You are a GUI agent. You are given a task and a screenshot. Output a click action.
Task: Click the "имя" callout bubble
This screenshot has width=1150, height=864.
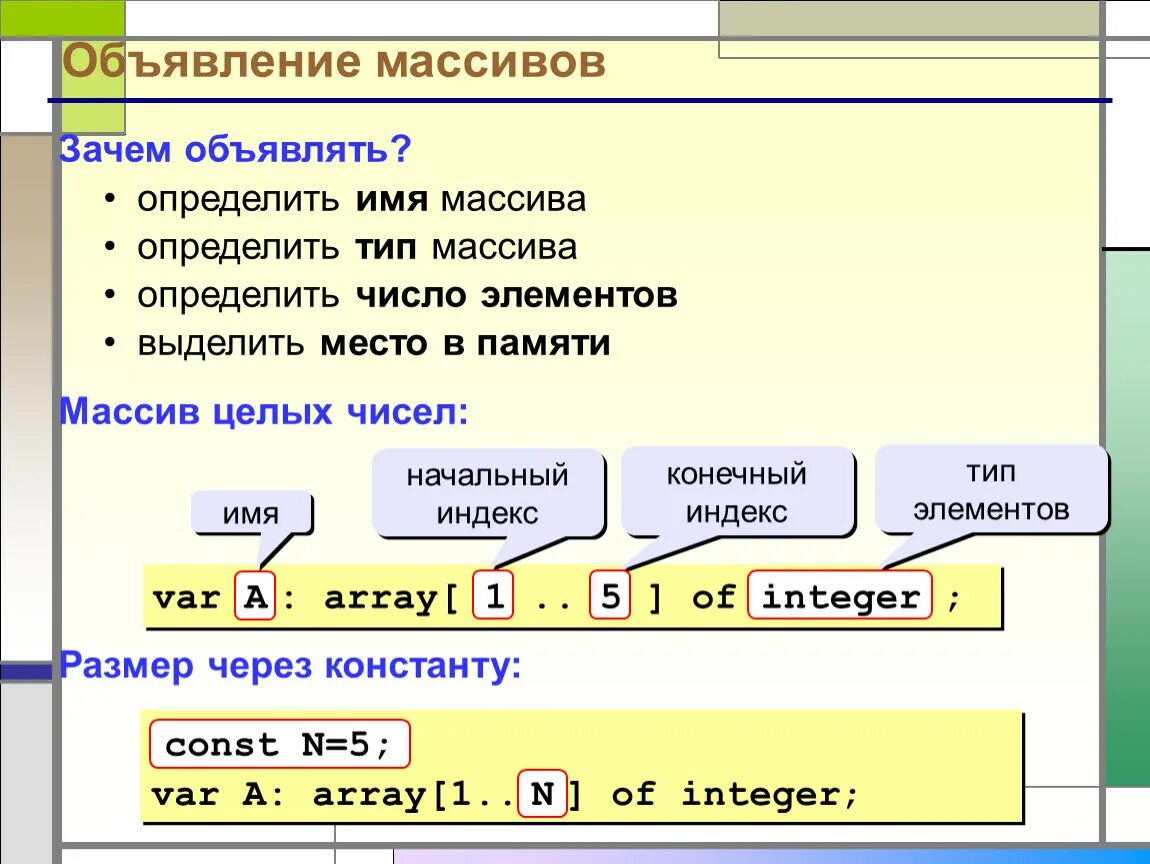pyautogui.click(x=252, y=513)
